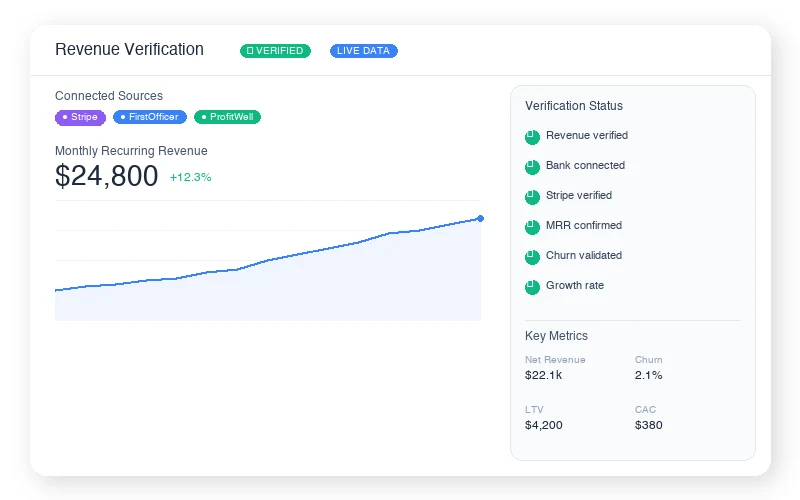Viewport: 800px width, 500px height.
Task: Click the check icon beside MRR confirmed
Action: point(532,227)
